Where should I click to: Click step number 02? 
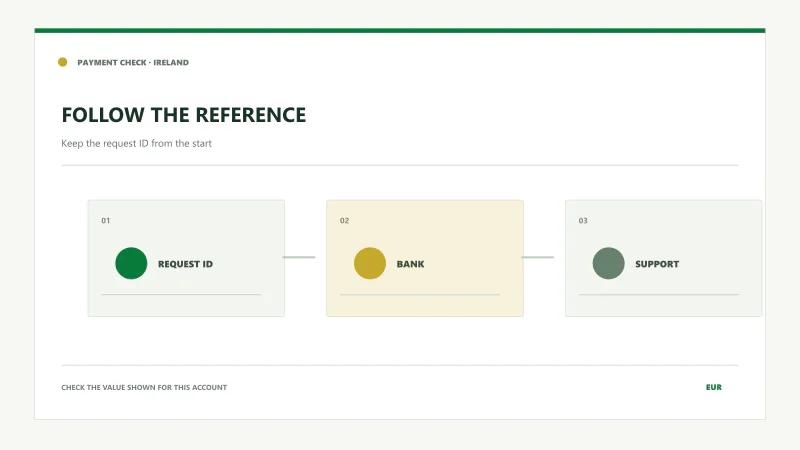[x=344, y=220]
